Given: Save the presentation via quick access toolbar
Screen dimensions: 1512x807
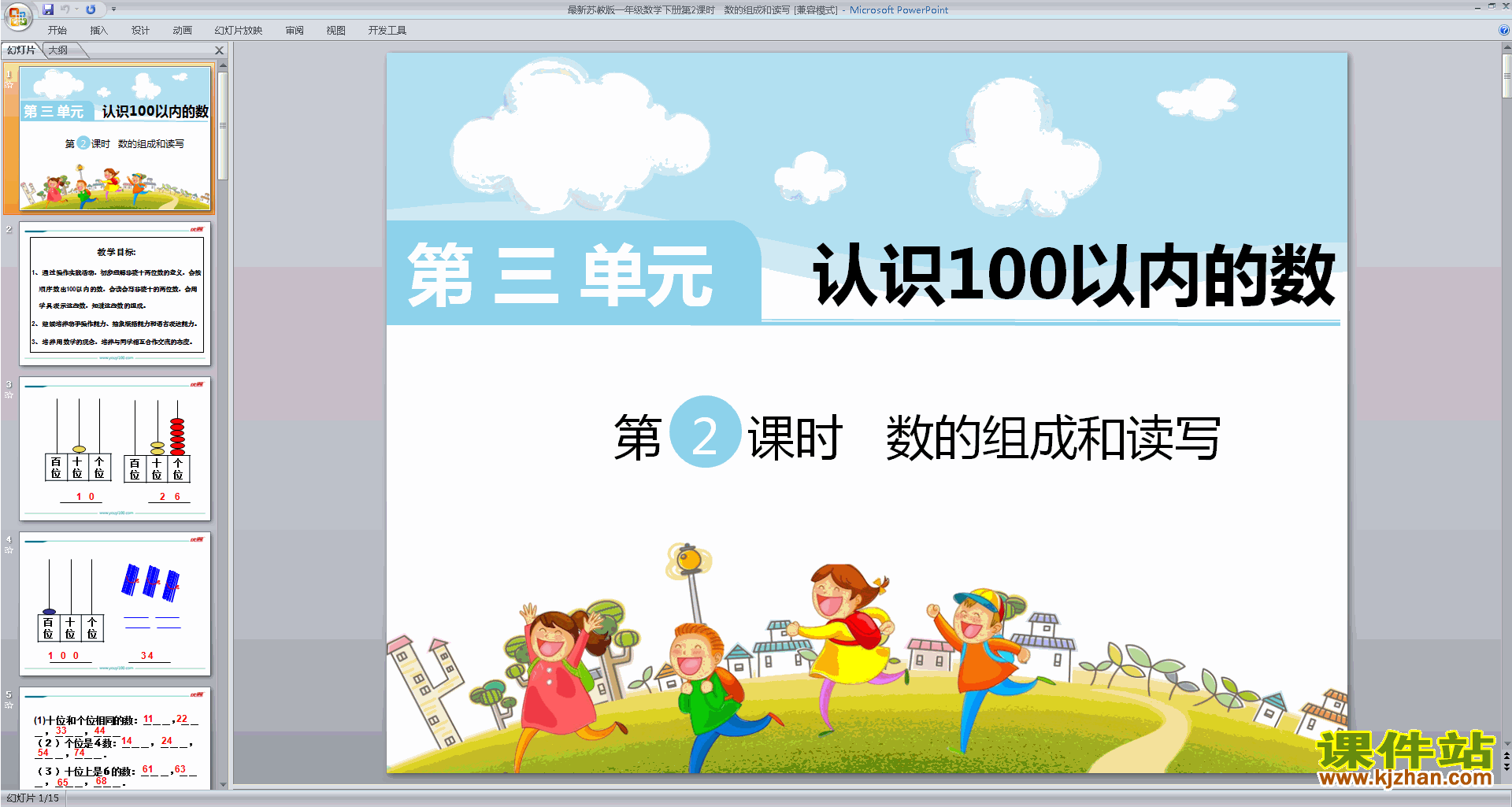Looking at the screenshot, I should [x=48, y=9].
